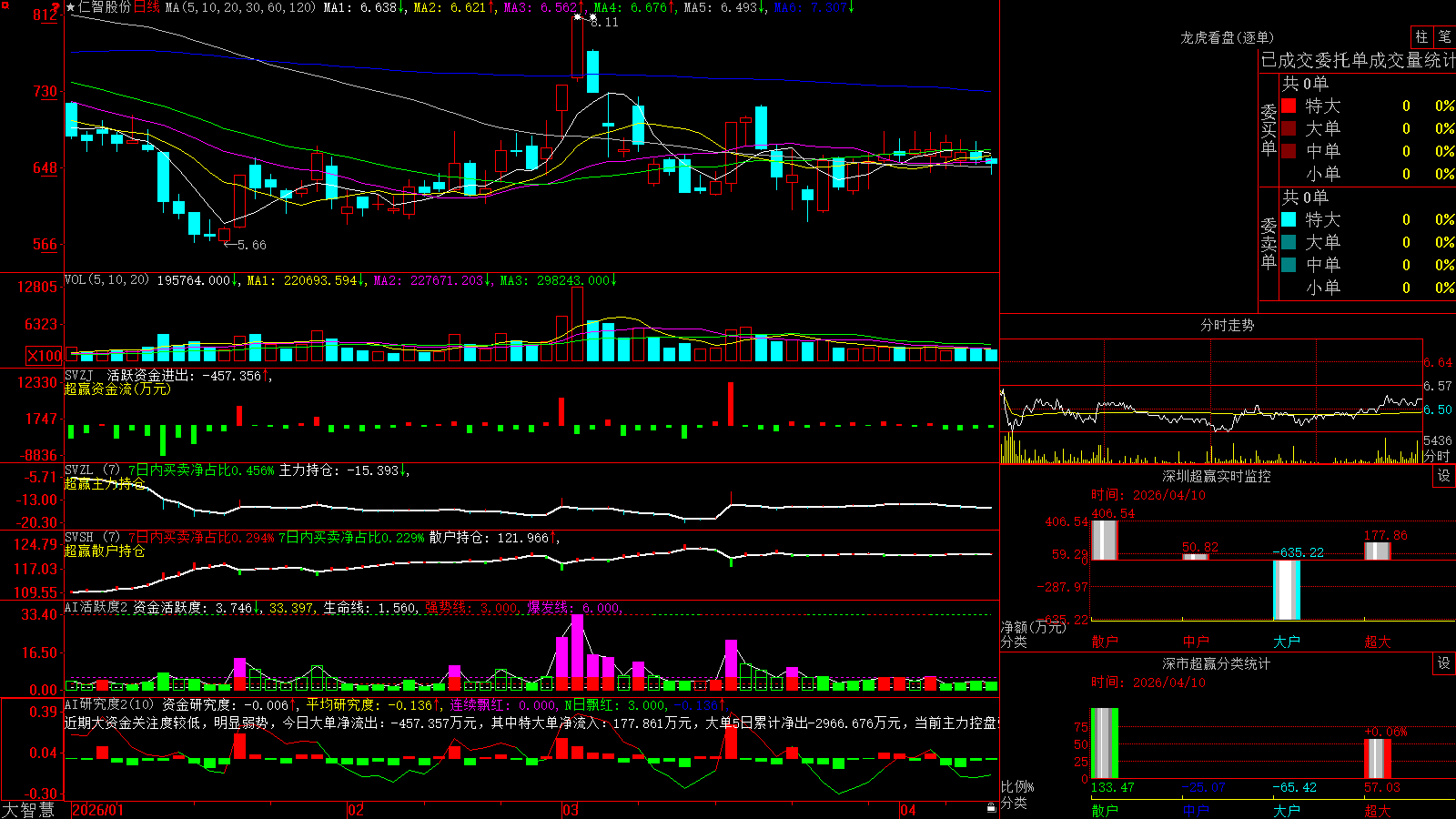Click the 委买单 section label
The height and width of the screenshot is (819, 1456).
pyautogui.click(x=1269, y=129)
